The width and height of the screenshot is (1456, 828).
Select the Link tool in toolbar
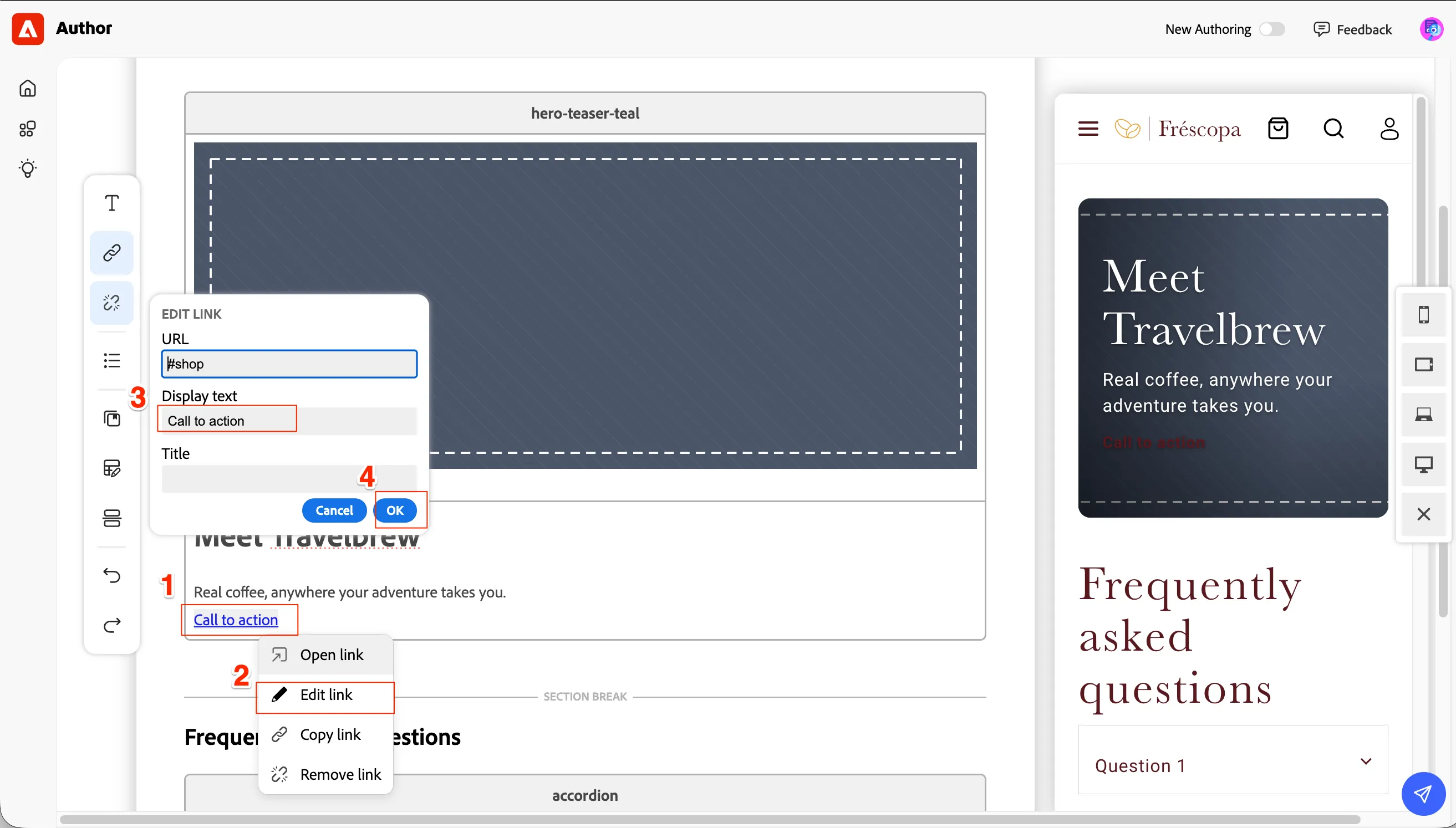(x=112, y=253)
